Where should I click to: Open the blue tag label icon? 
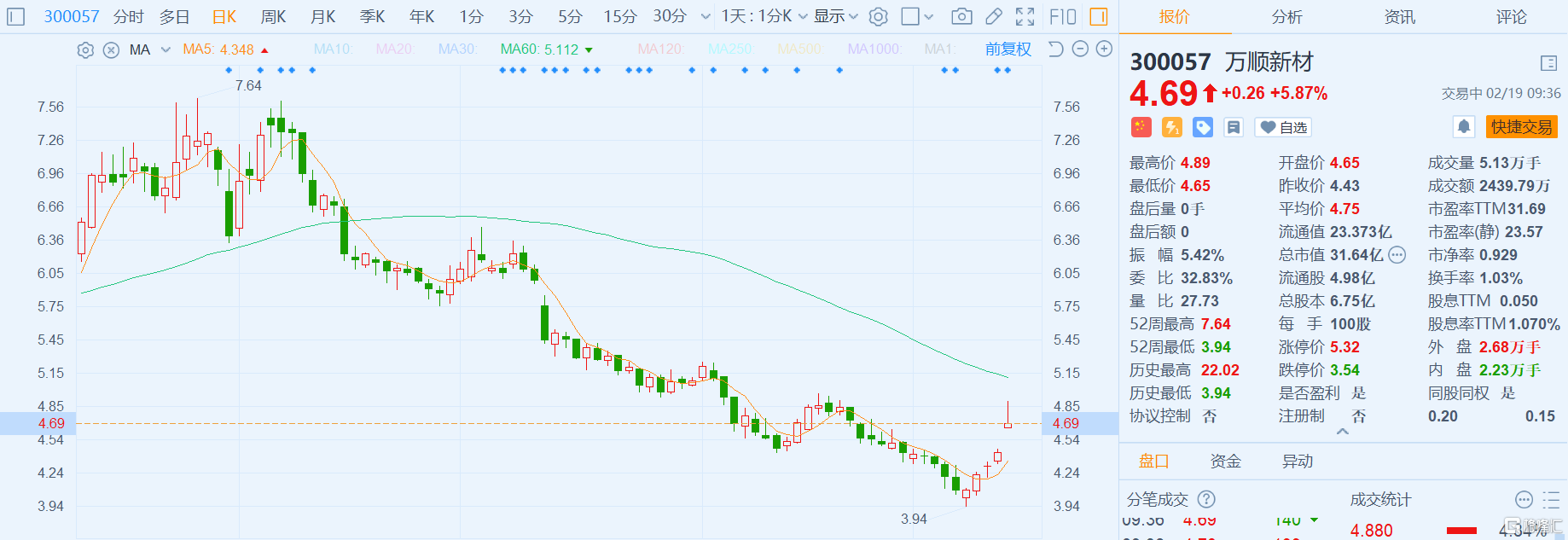1203,127
